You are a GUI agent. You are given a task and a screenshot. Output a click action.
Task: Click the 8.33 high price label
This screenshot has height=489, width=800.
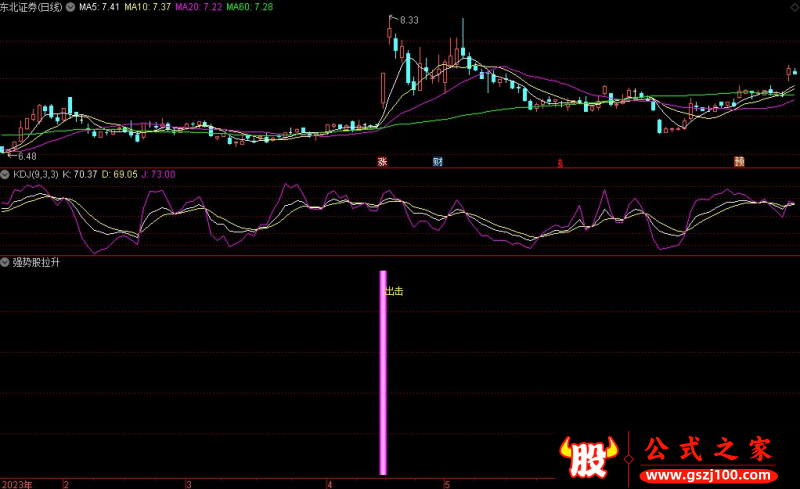[x=407, y=20]
